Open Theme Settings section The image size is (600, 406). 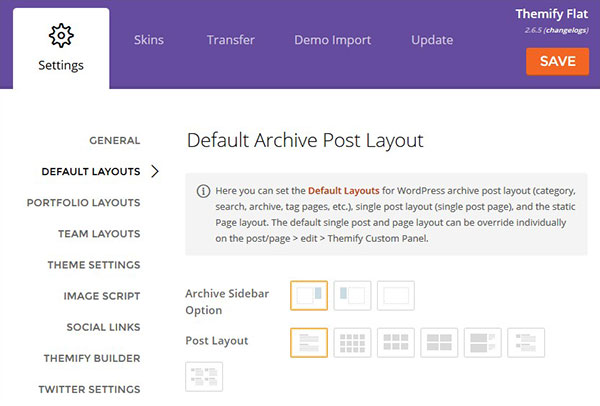tap(94, 265)
